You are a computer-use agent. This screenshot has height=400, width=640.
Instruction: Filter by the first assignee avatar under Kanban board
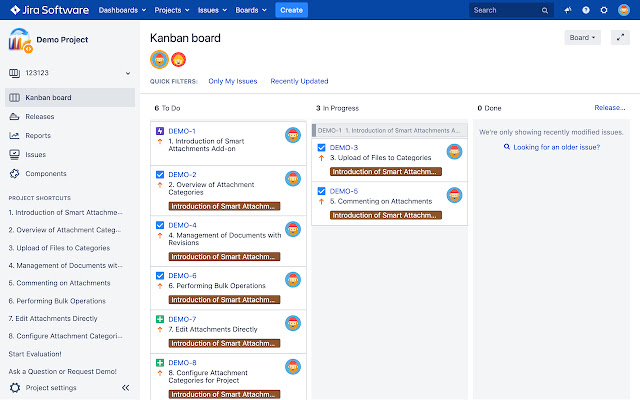159,60
